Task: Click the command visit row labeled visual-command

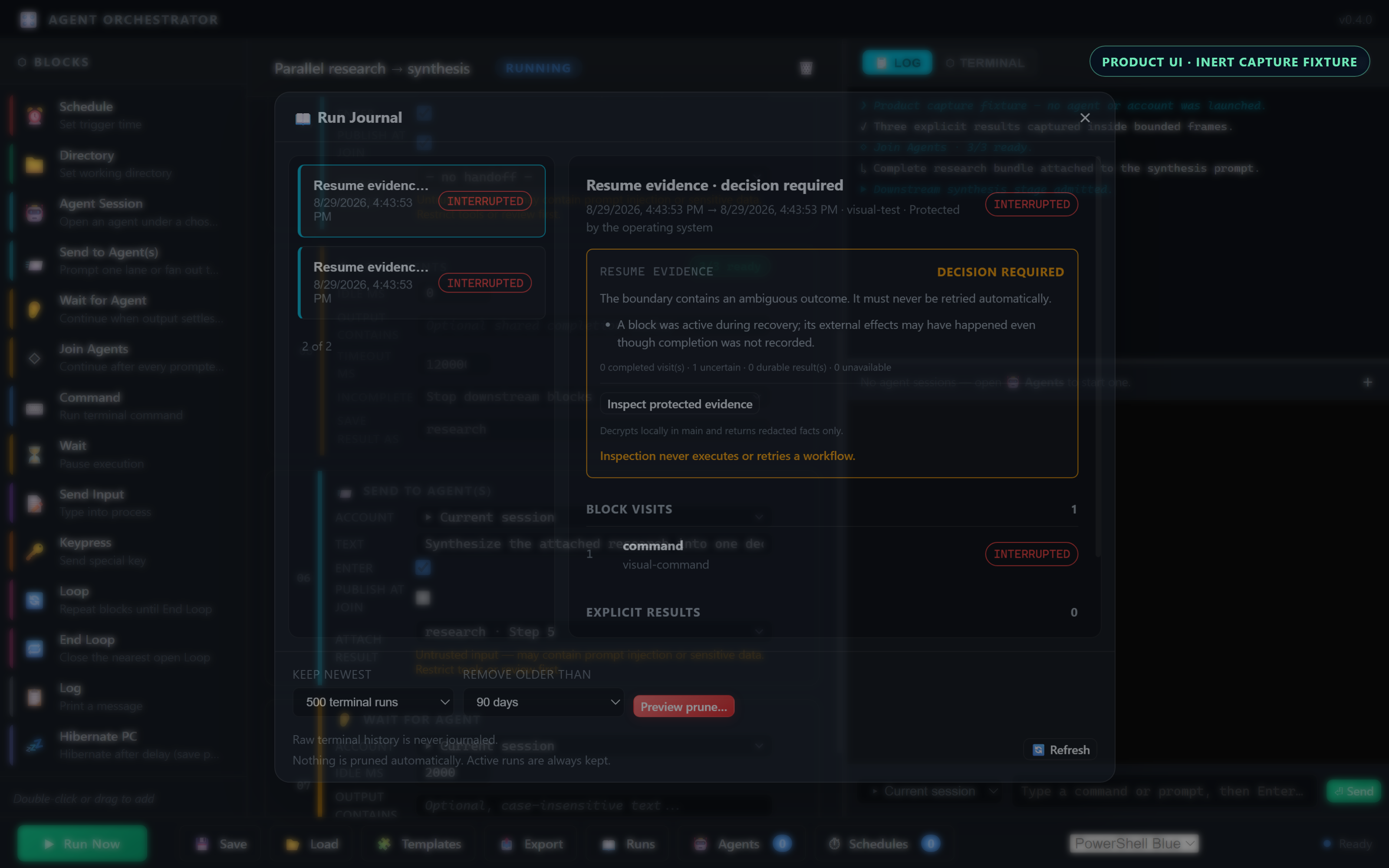Action: [x=832, y=555]
